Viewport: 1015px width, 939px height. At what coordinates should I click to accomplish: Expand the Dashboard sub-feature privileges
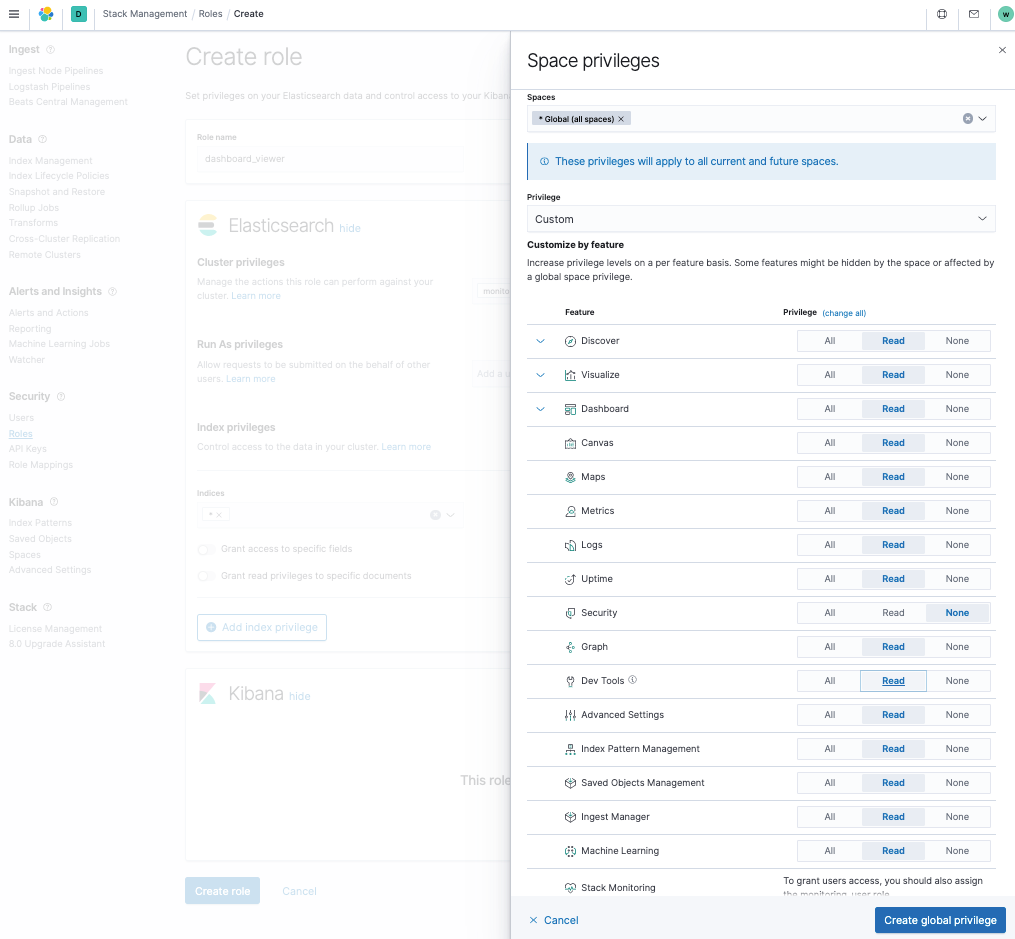(x=541, y=409)
